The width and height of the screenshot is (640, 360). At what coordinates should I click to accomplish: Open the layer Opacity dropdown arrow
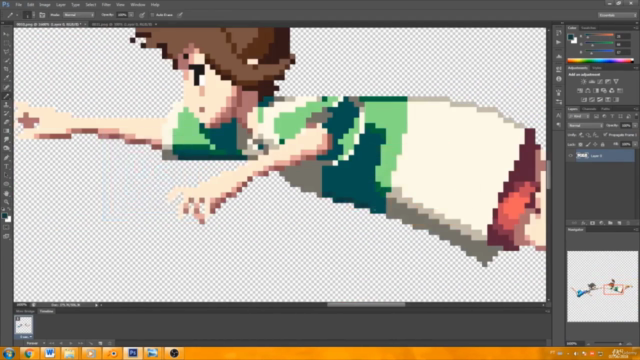(635, 126)
